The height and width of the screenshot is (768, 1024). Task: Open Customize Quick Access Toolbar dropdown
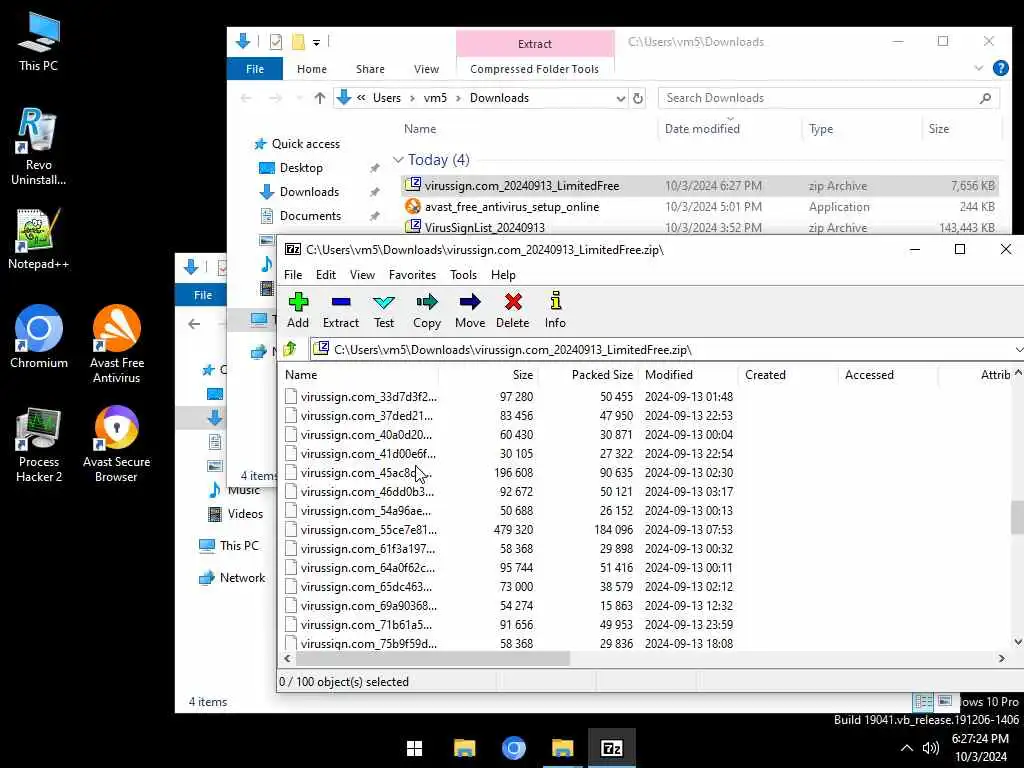pyautogui.click(x=316, y=42)
